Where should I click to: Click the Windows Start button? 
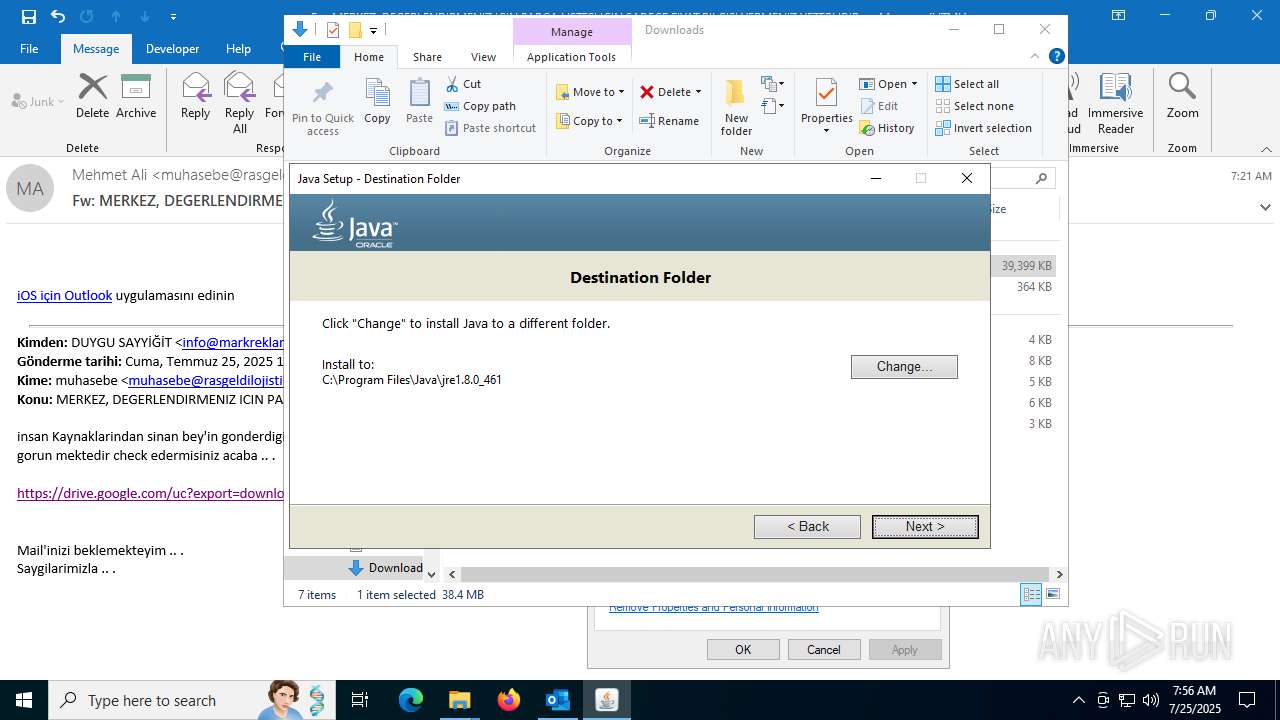click(x=23, y=700)
